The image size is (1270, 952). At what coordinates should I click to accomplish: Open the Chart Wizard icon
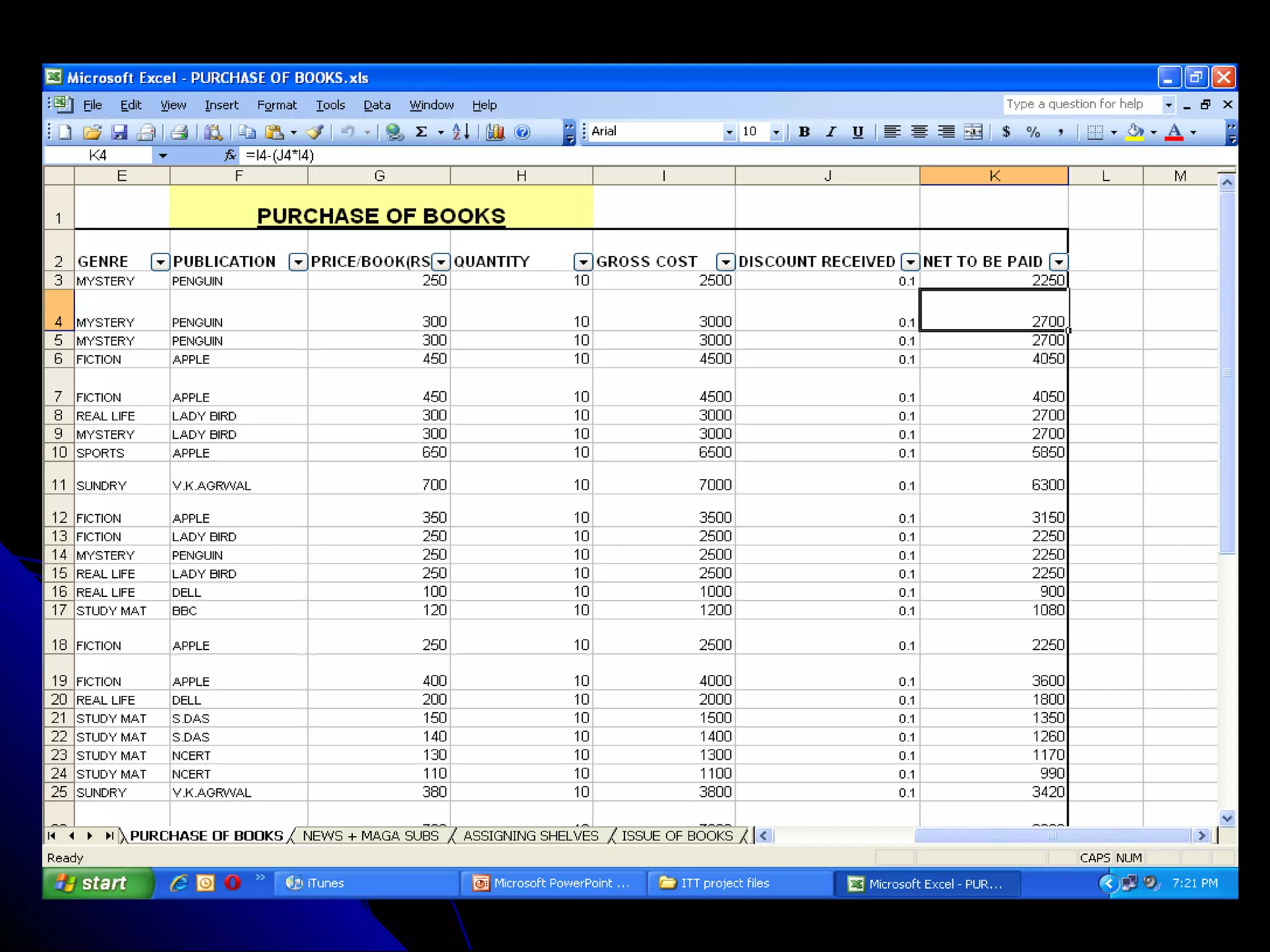pyautogui.click(x=495, y=132)
